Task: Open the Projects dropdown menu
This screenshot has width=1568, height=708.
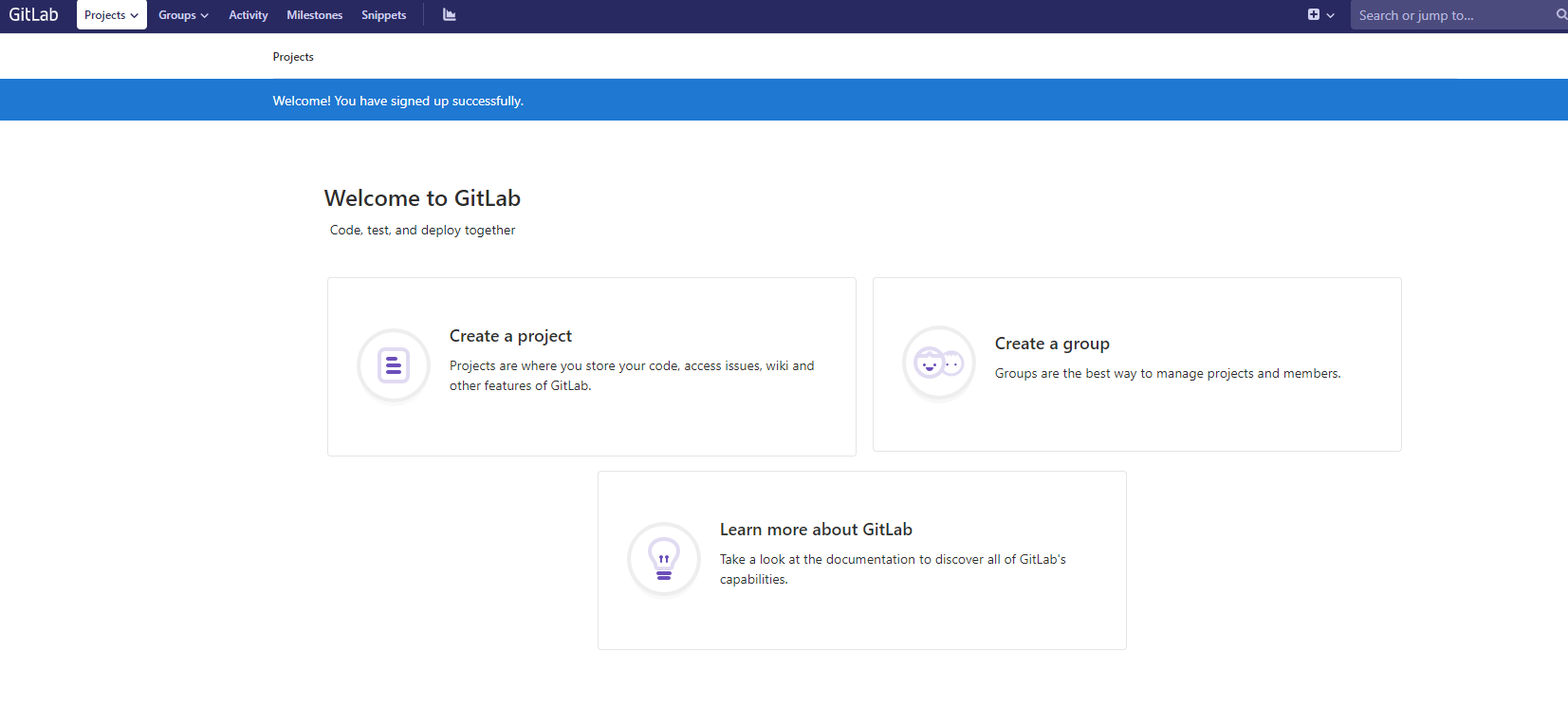Action: click(x=112, y=15)
